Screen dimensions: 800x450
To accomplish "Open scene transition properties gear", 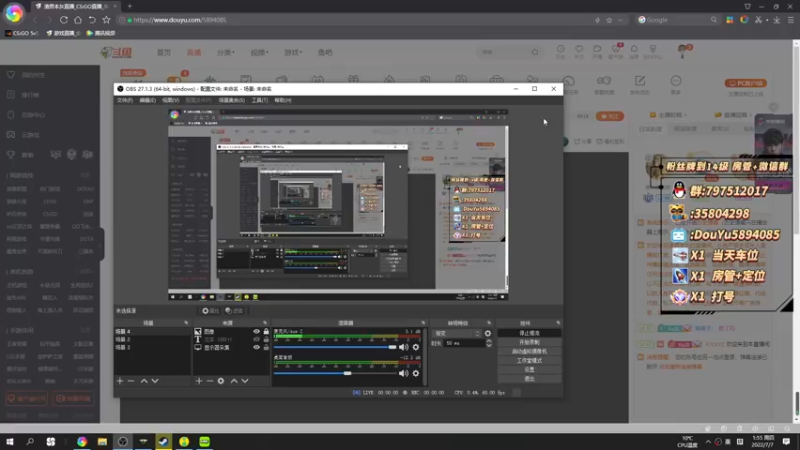I will coord(488,333).
